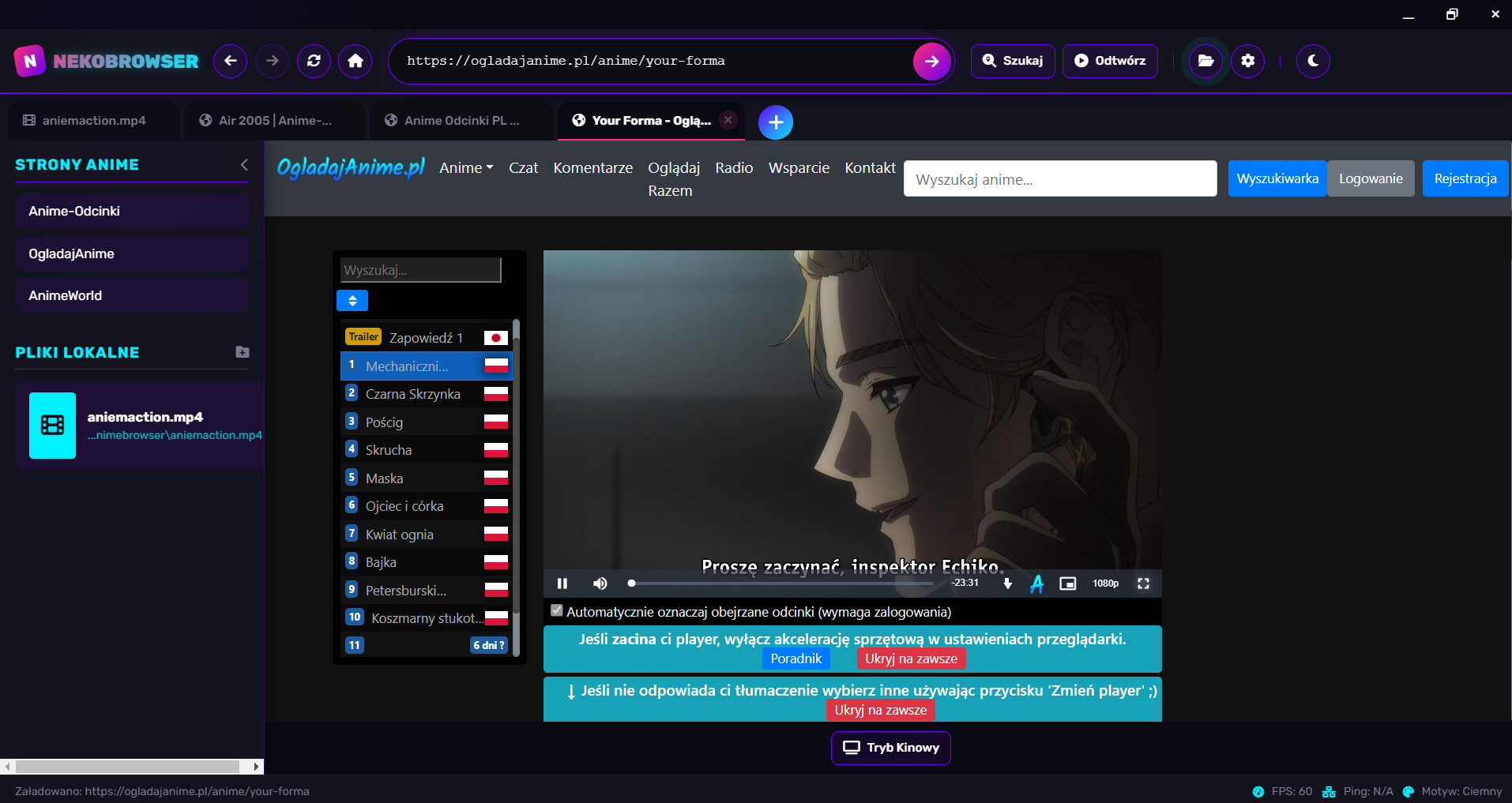Toggle dark mode moon icon
The image size is (1512, 803).
[x=1313, y=61]
